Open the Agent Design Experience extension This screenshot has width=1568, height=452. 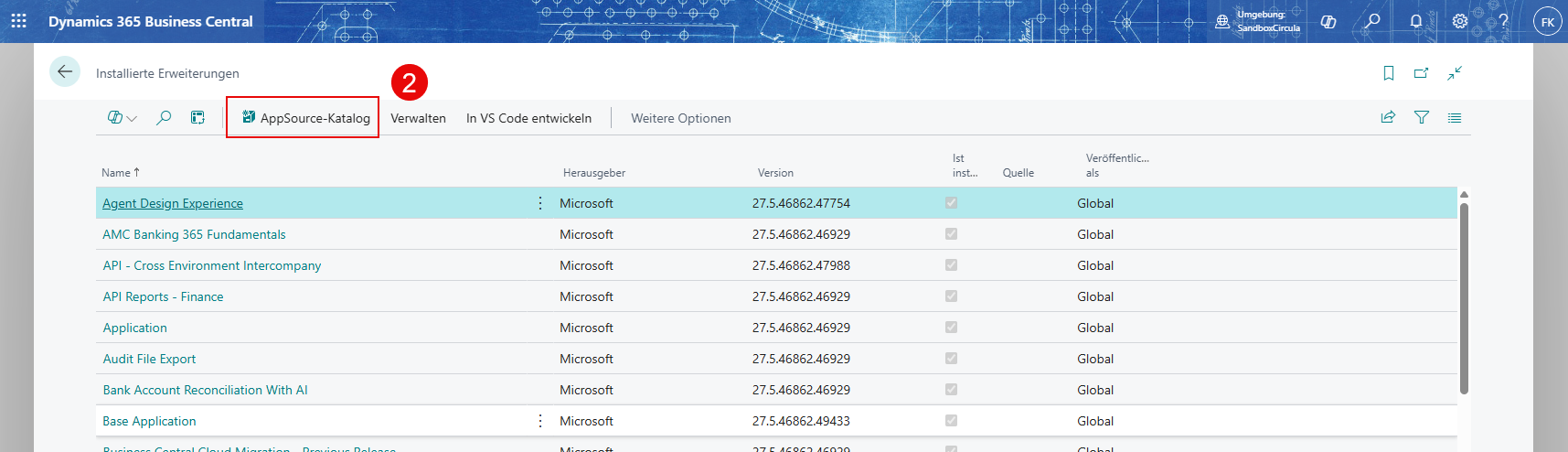click(x=173, y=203)
